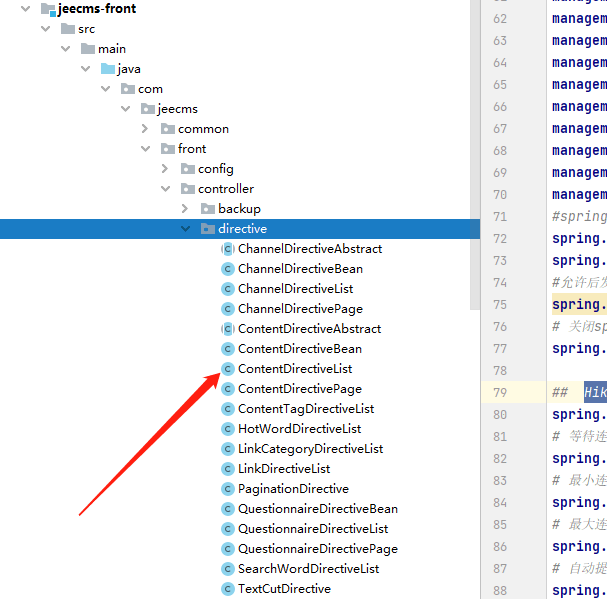607x599 pixels.
Task: Click the backup package icon
Action: (208, 209)
